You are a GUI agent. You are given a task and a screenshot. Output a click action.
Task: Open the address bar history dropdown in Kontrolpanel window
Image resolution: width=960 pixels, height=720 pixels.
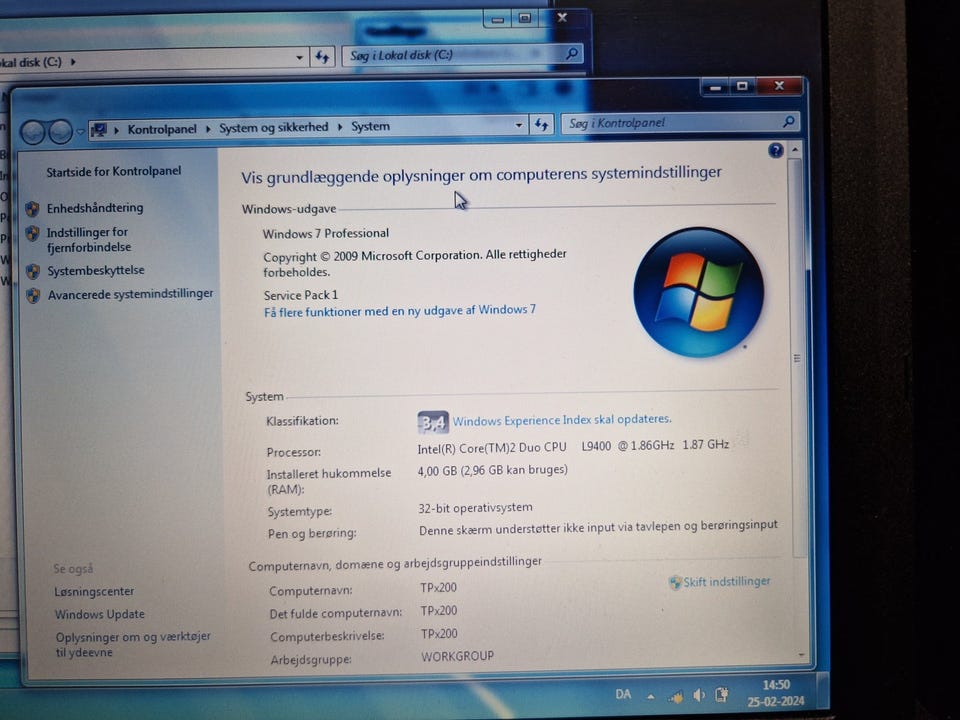click(519, 125)
